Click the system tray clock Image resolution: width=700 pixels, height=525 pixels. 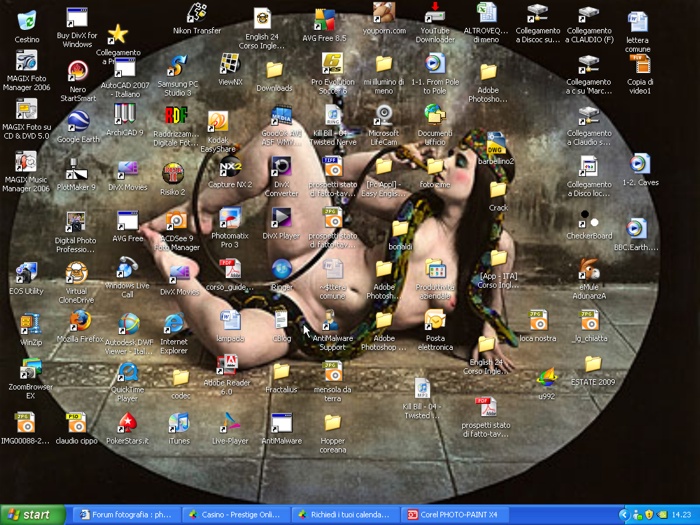[684, 515]
